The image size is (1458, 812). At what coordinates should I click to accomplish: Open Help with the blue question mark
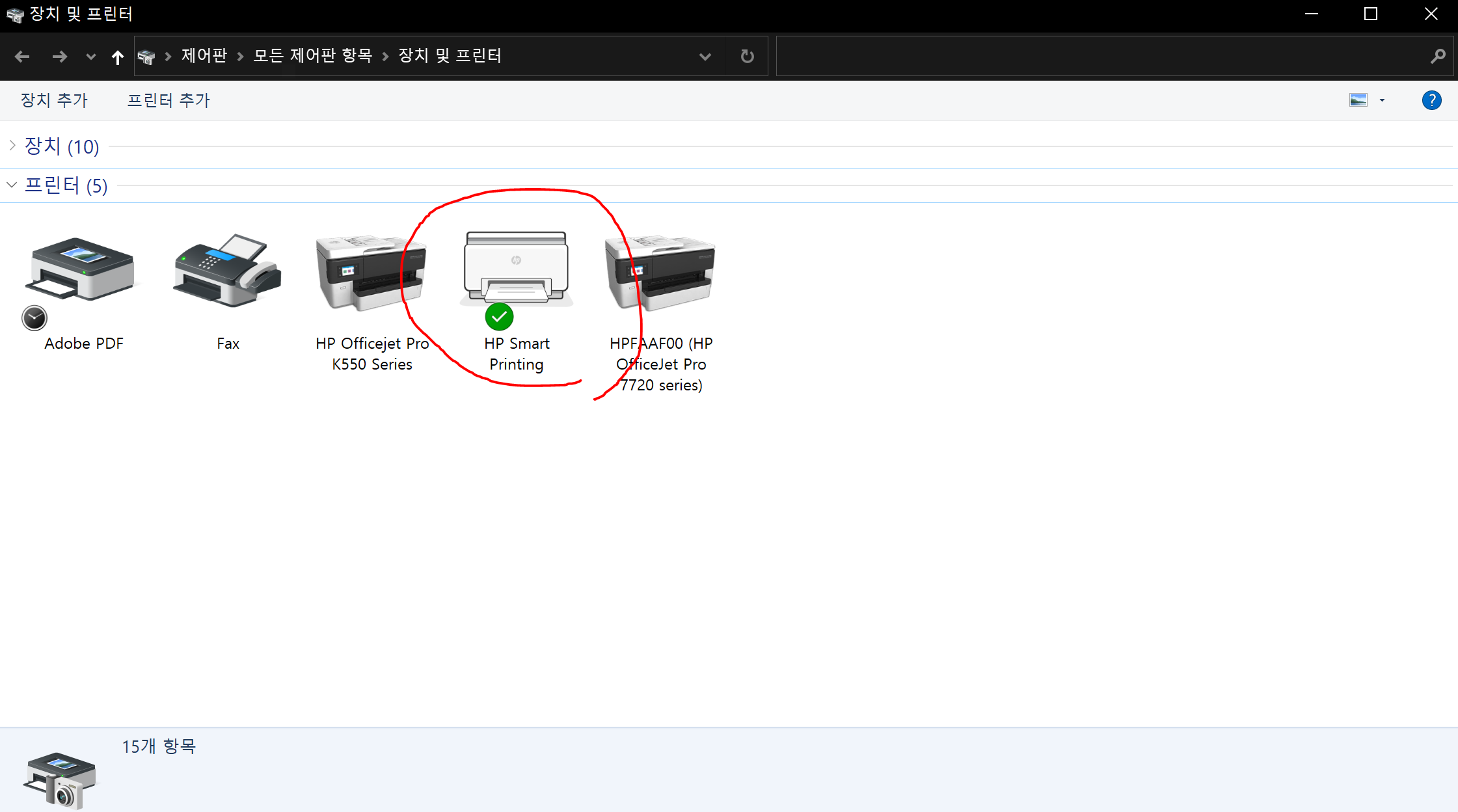[1431, 100]
